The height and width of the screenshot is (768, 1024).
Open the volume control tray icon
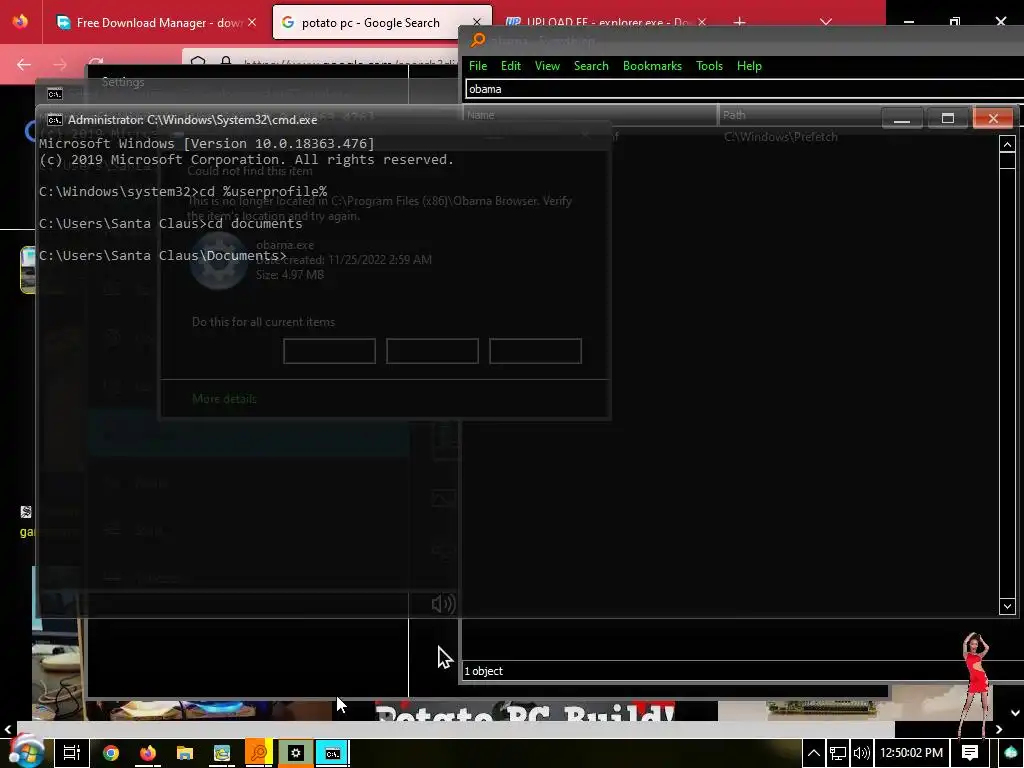[861, 753]
